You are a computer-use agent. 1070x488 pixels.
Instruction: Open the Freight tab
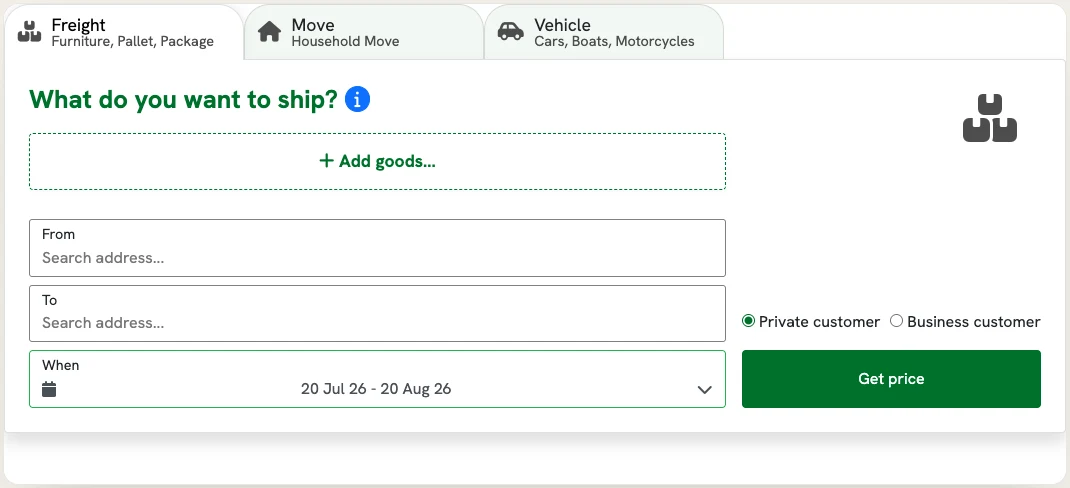point(124,32)
